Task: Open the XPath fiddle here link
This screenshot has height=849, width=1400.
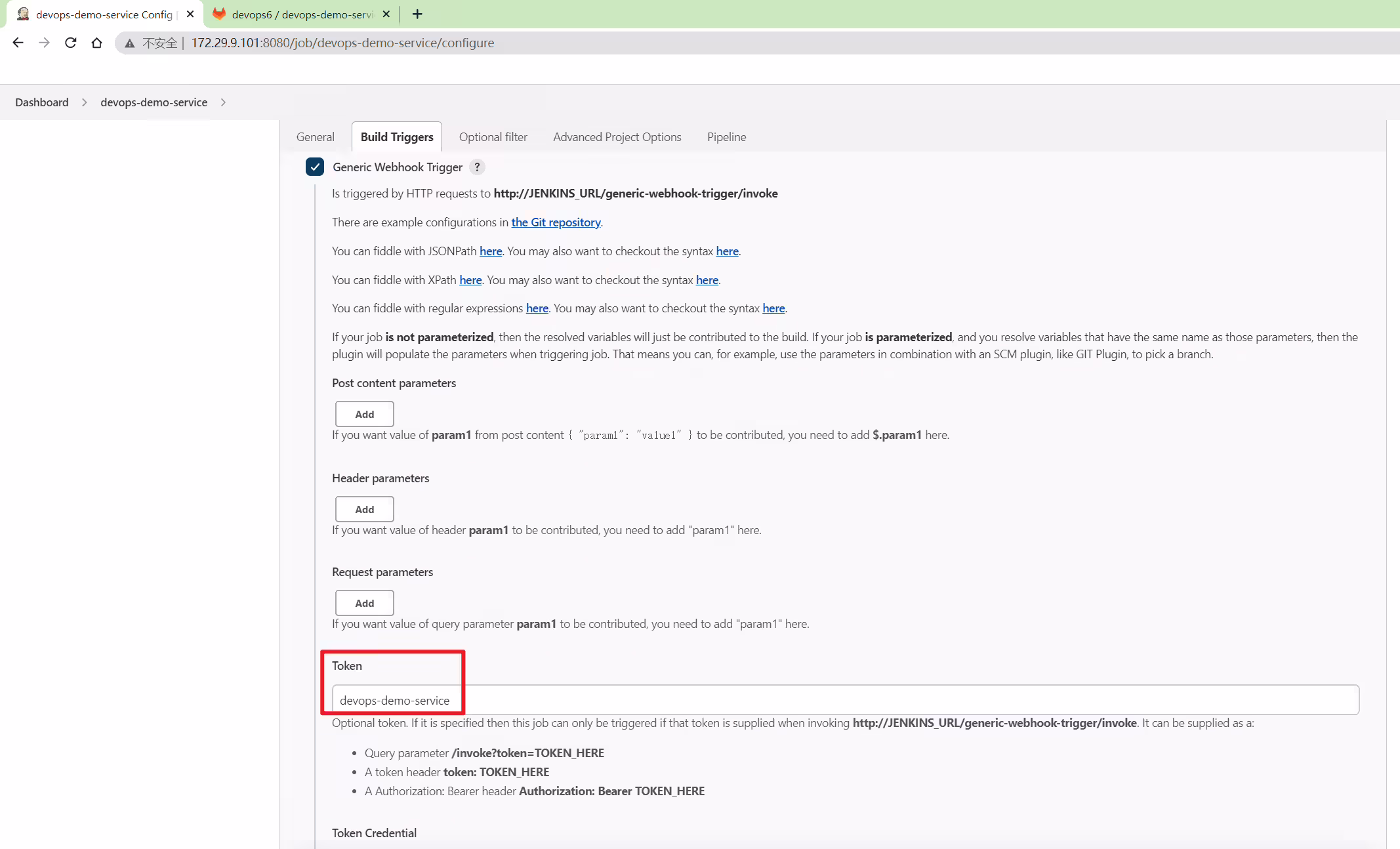Action: 470,280
